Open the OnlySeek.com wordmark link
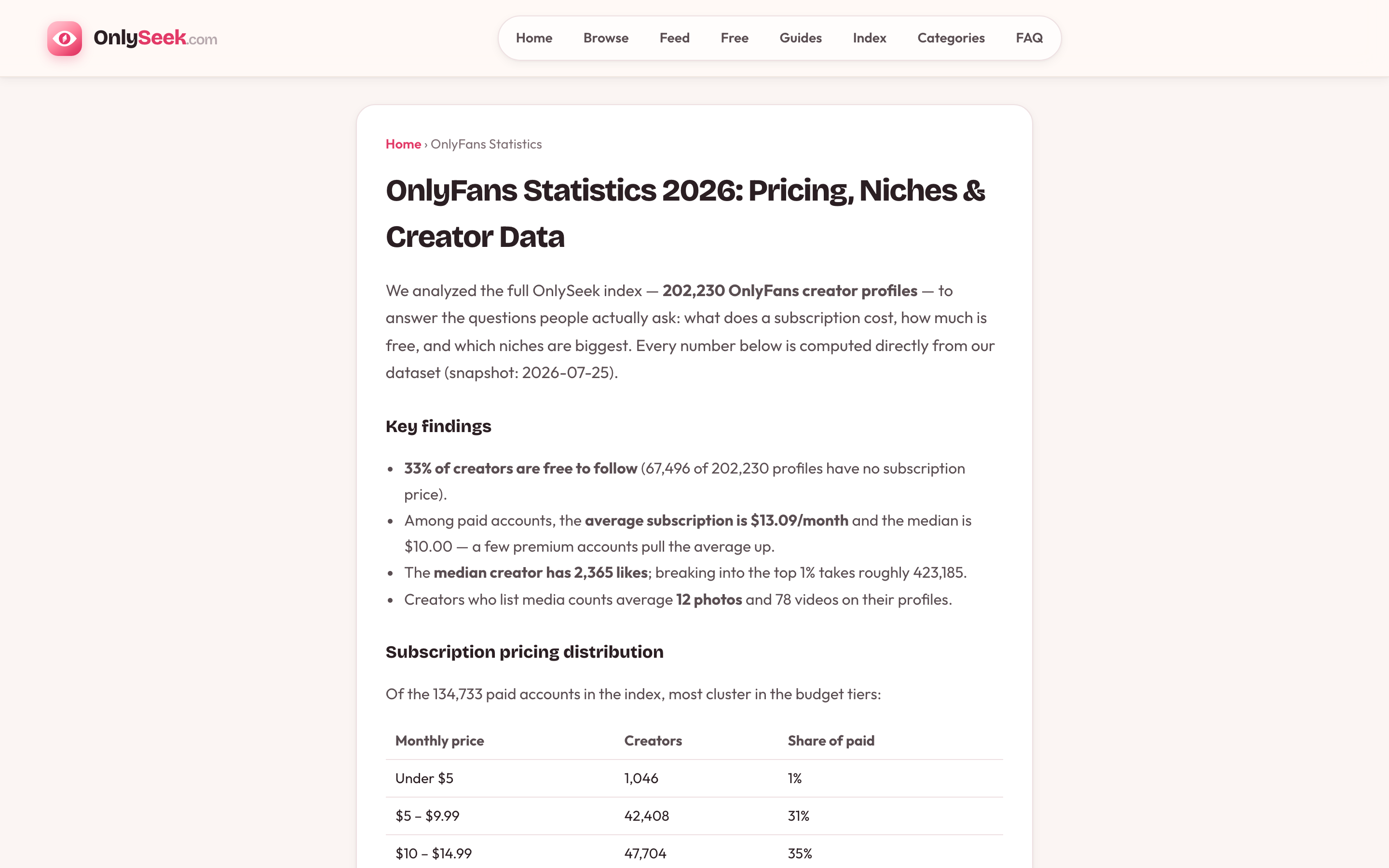 click(x=155, y=38)
